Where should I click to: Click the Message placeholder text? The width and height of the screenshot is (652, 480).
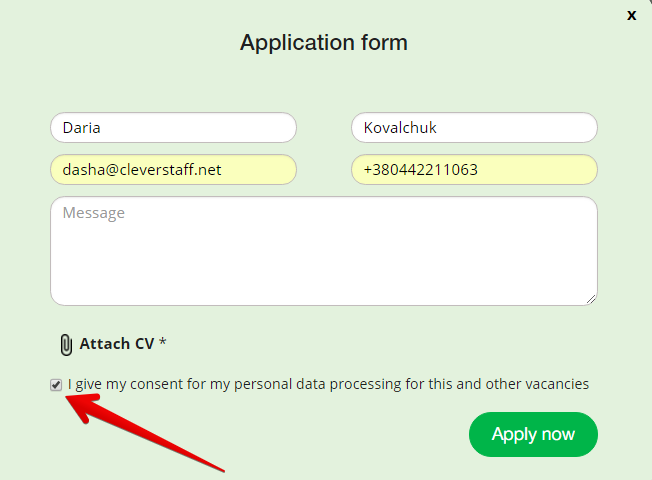(x=94, y=213)
